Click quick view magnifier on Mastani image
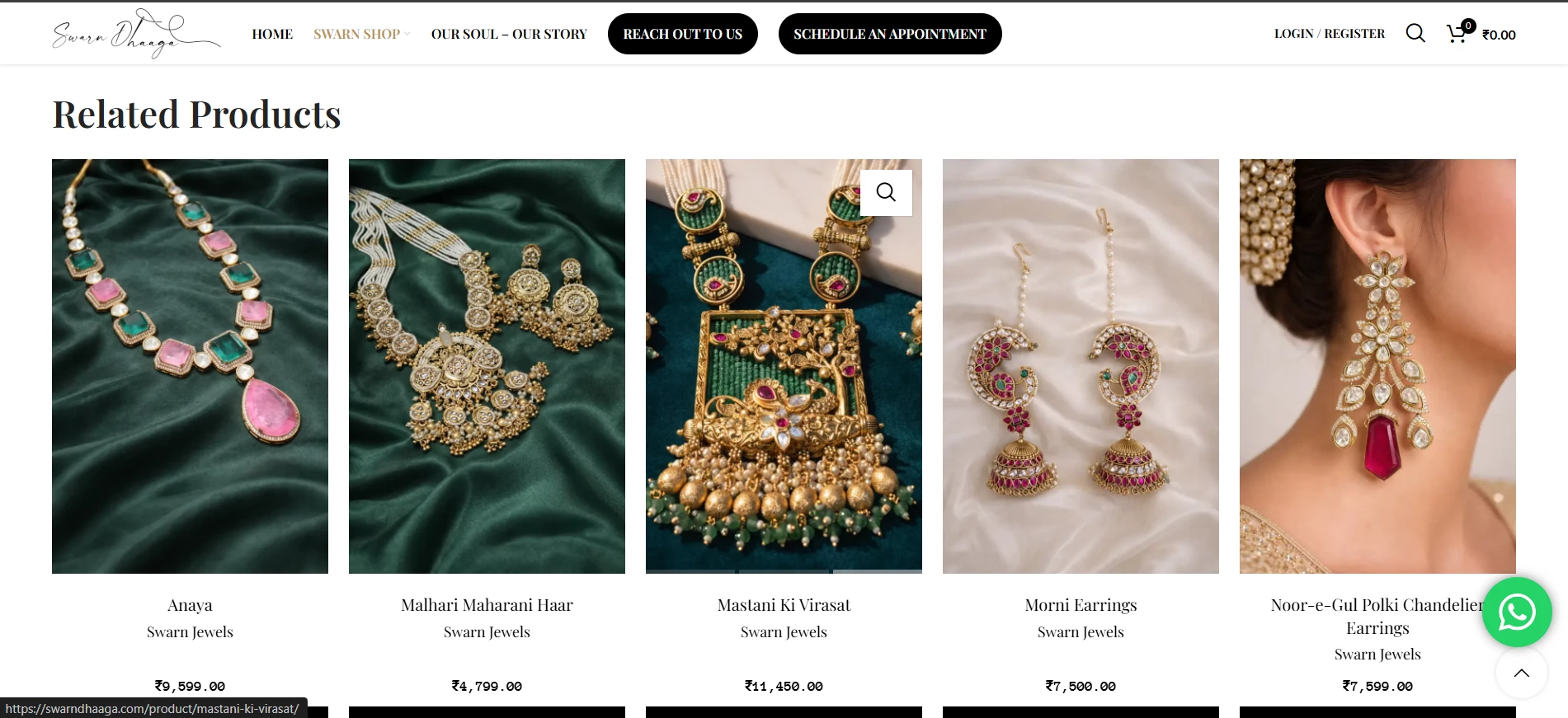1568x718 pixels. (x=886, y=192)
